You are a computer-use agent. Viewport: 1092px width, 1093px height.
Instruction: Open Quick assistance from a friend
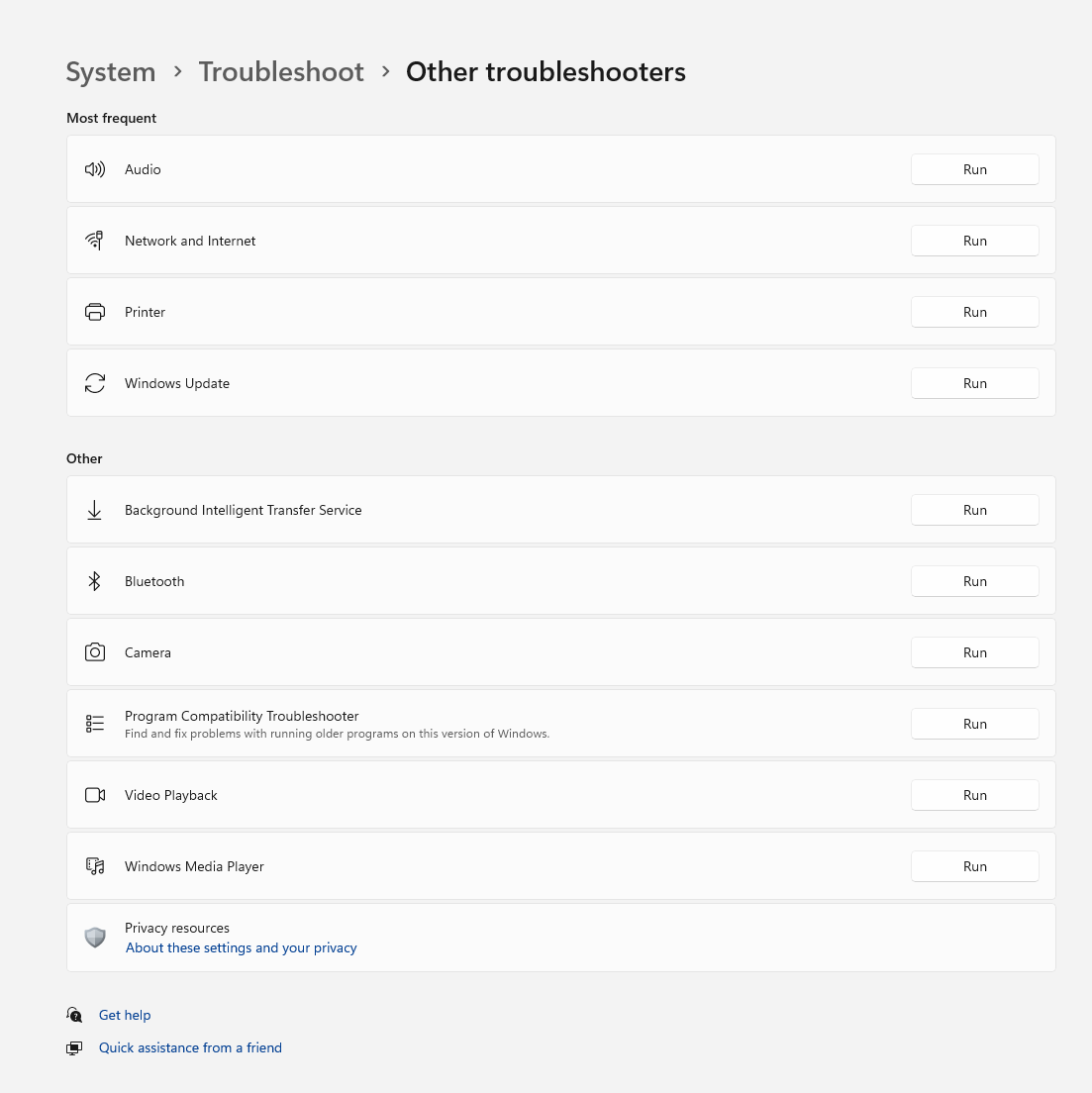tap(190, 1047)
